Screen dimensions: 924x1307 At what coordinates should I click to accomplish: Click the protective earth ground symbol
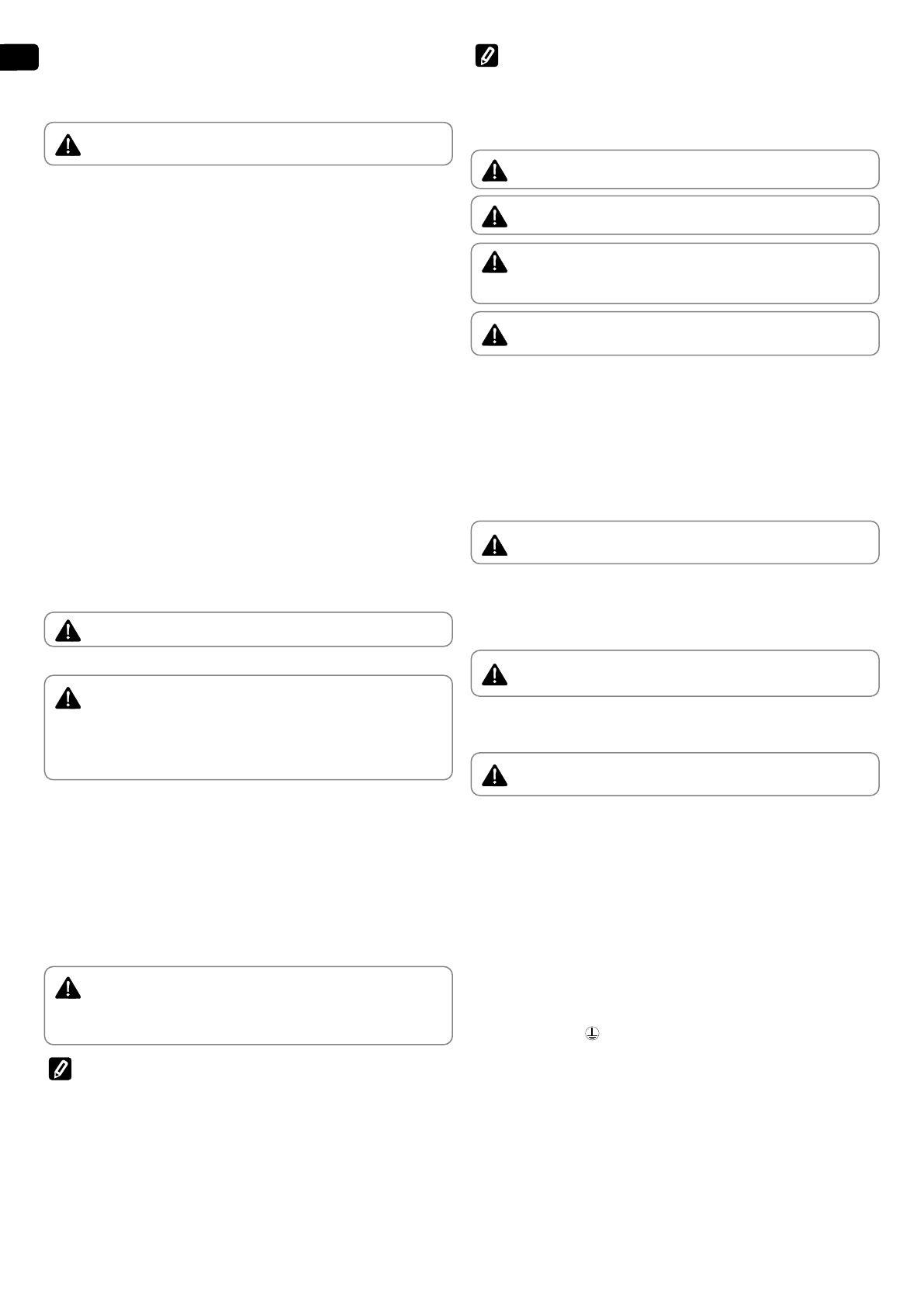592,1034
